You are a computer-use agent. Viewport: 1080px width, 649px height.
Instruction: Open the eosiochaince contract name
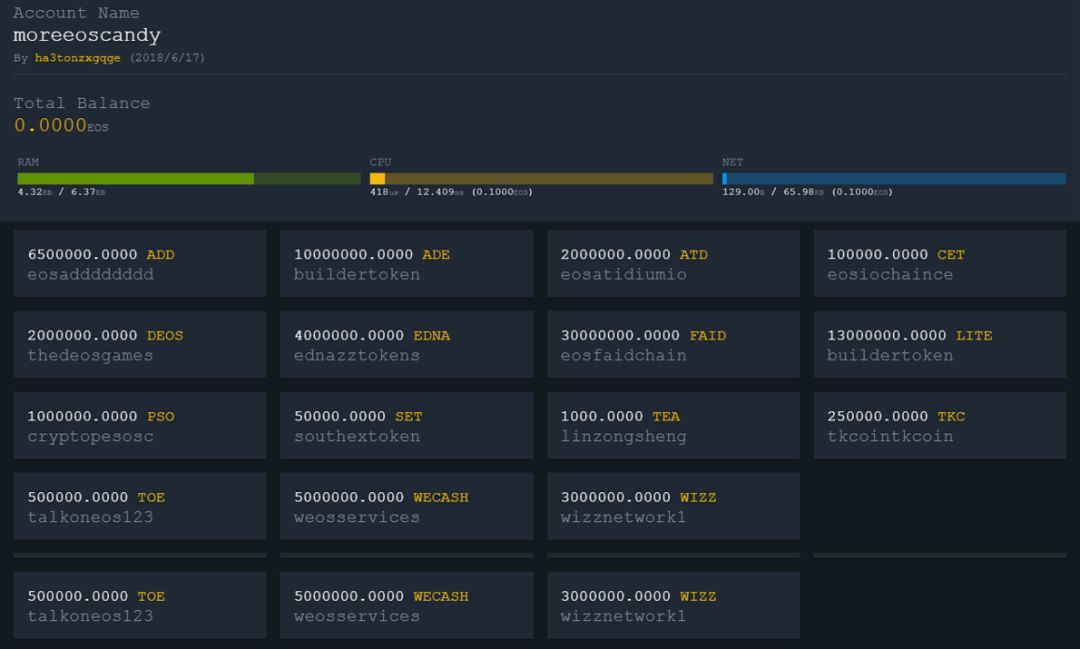tap(890, 274)
